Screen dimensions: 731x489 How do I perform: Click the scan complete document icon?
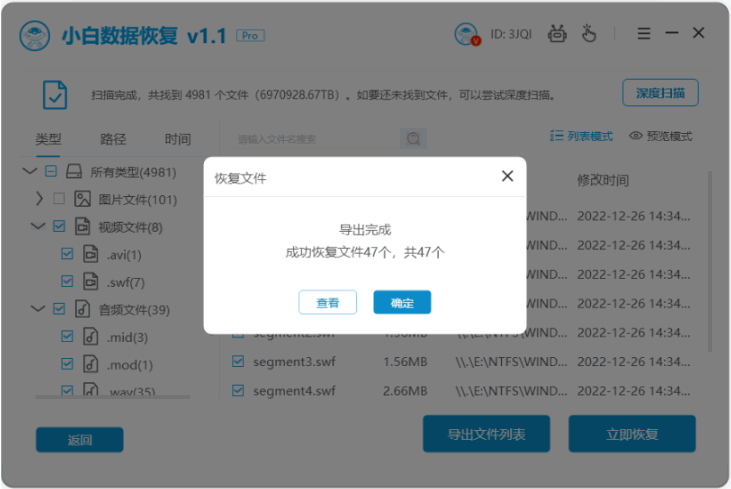click(55, 95)
